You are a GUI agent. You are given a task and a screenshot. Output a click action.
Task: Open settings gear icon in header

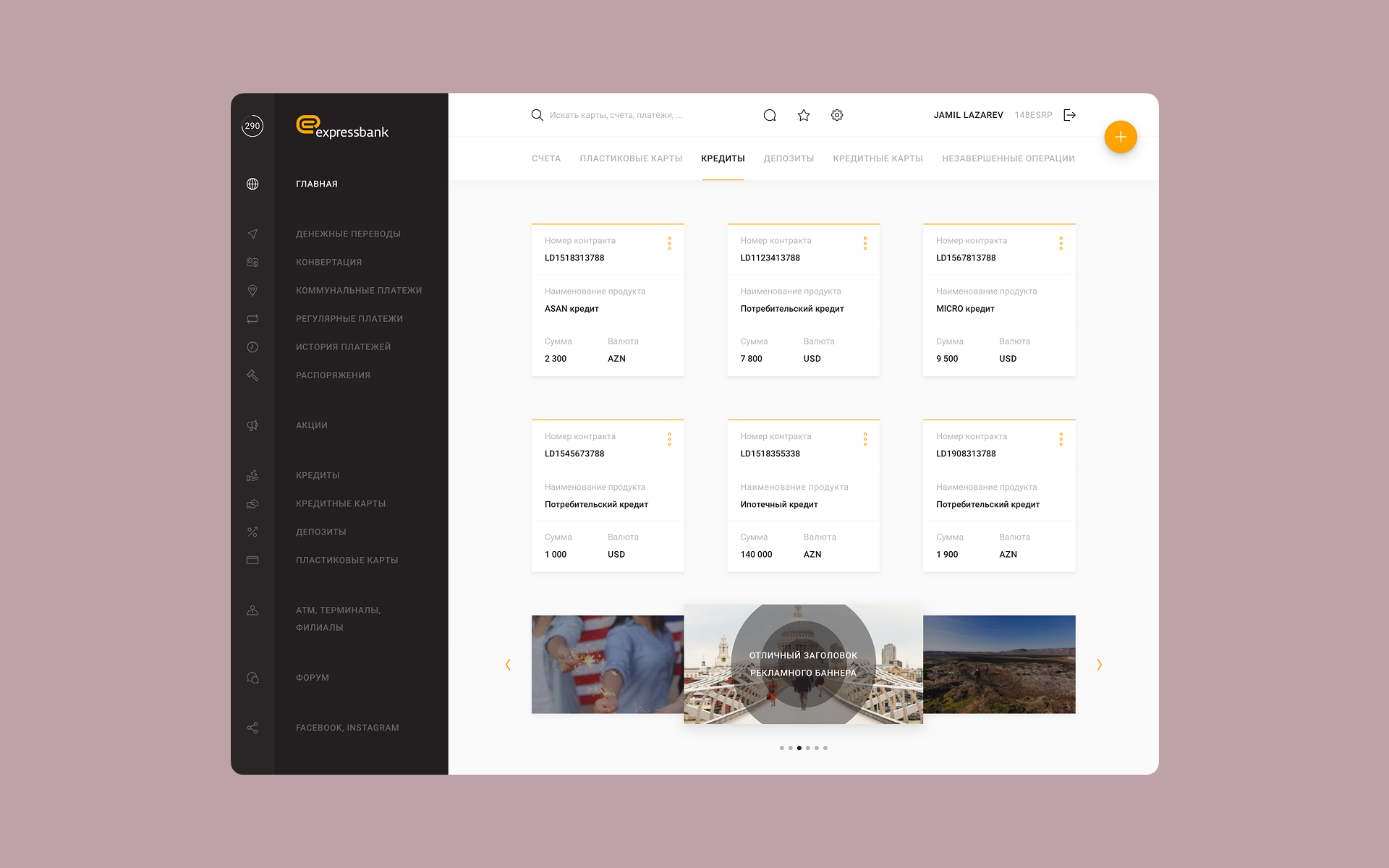click(837, 115)
